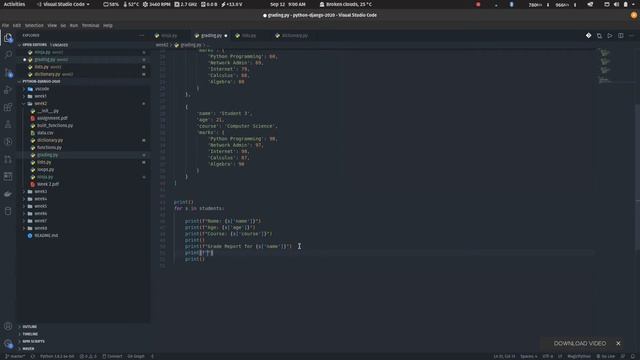Click the MagicPython language mode in the status bar
640x360 pixels.
click(x=579, y=356)
